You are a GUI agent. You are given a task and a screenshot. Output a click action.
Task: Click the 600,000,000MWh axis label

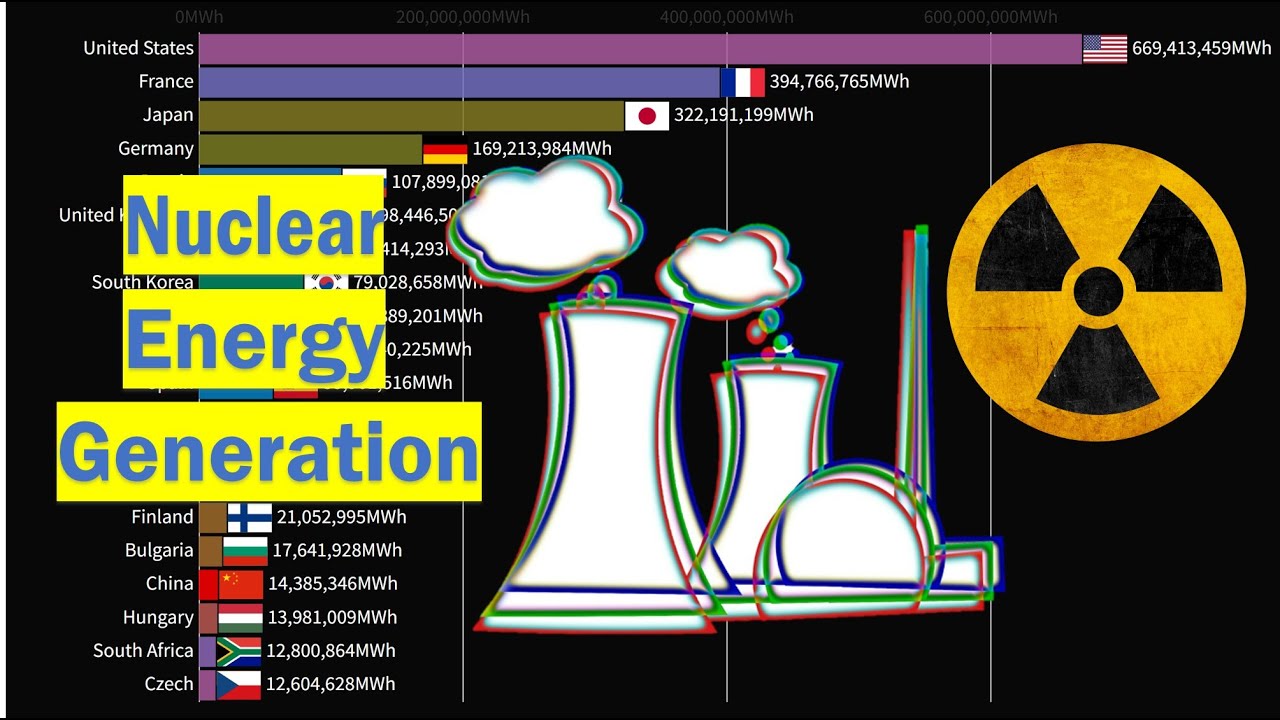[990, 17]
